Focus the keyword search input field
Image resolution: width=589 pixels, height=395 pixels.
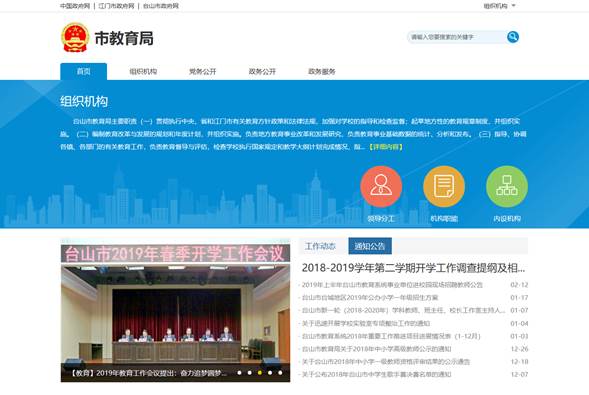click(x=457, y=37)
